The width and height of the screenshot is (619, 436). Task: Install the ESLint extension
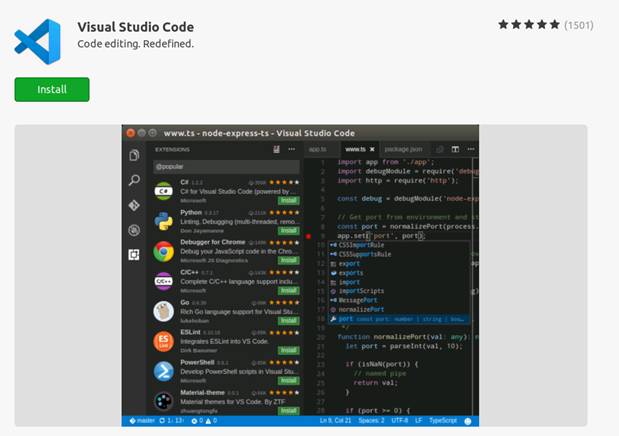point(289,350)
